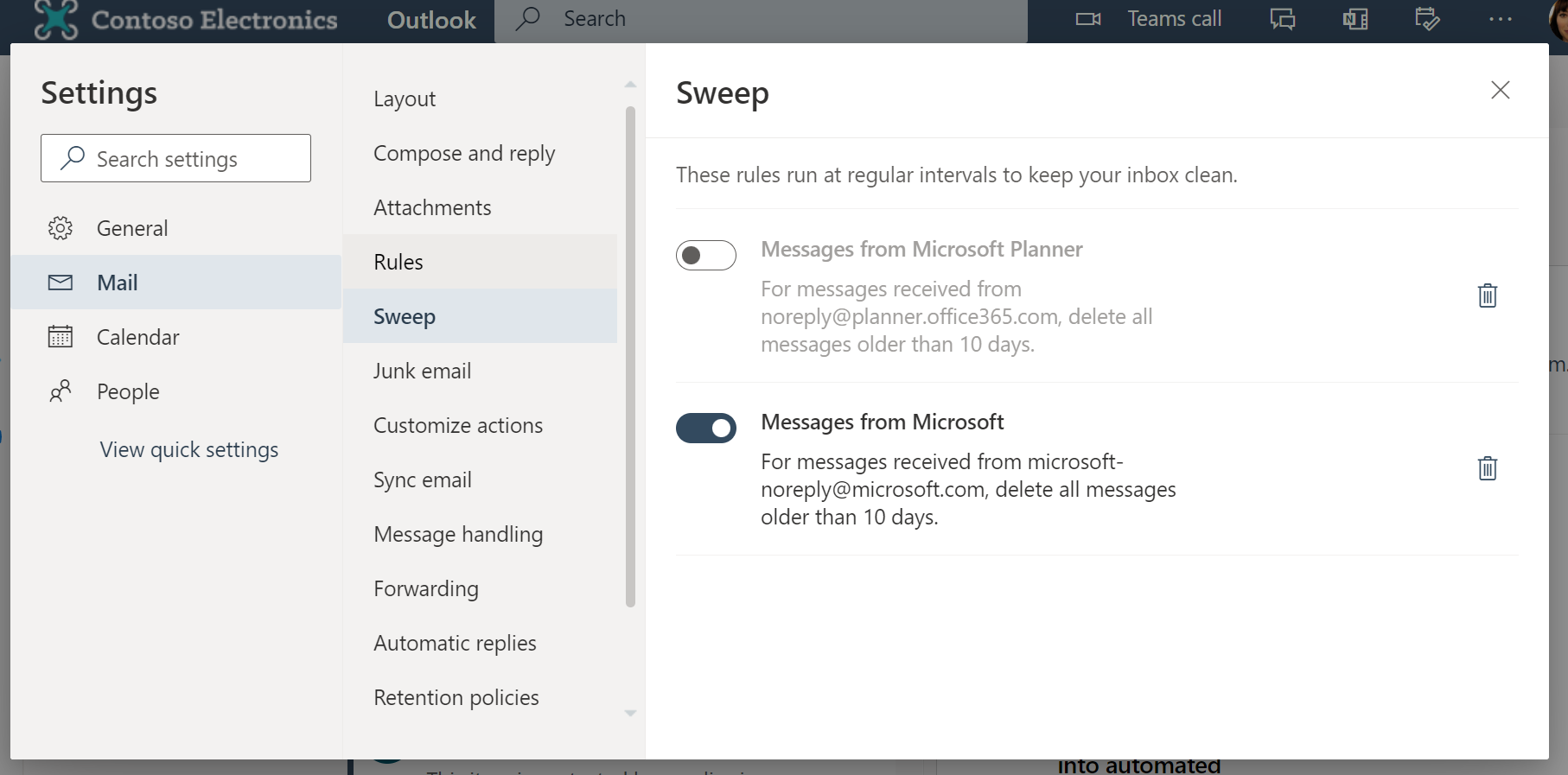Click the scroll down arrow of options list

pyautogui.click(x=630, y=713)
